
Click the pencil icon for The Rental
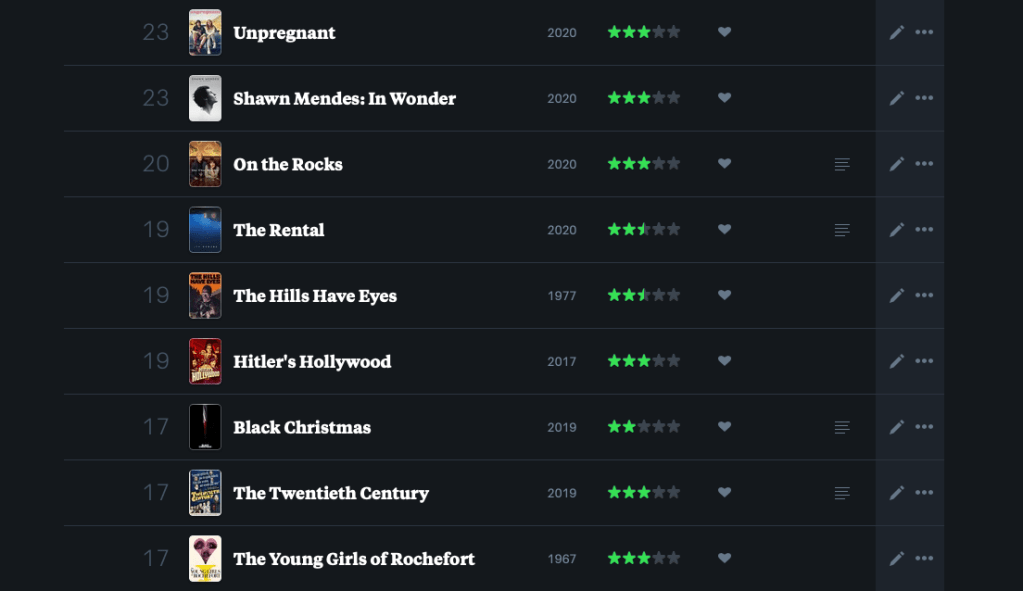[896, 230]
